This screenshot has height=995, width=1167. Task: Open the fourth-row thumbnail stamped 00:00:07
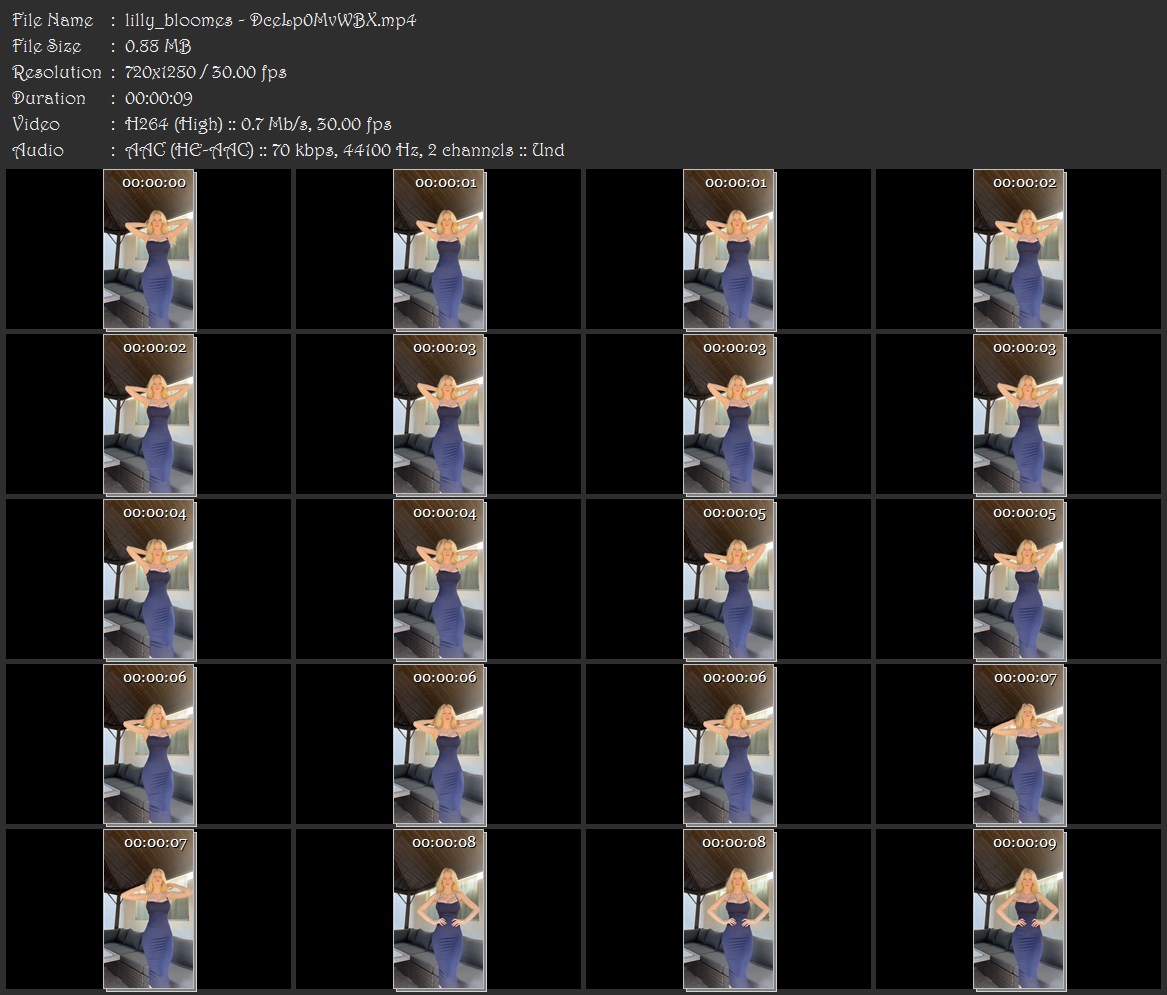tap(1019, 744)
